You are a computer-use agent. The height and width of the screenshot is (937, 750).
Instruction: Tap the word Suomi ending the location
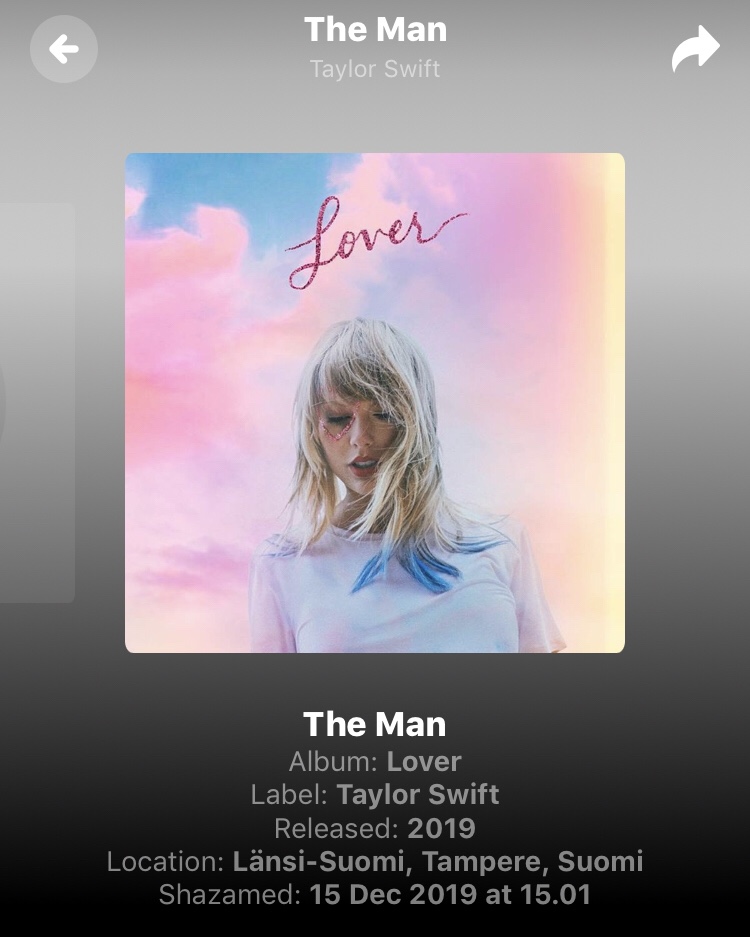(x=600, y=861)
